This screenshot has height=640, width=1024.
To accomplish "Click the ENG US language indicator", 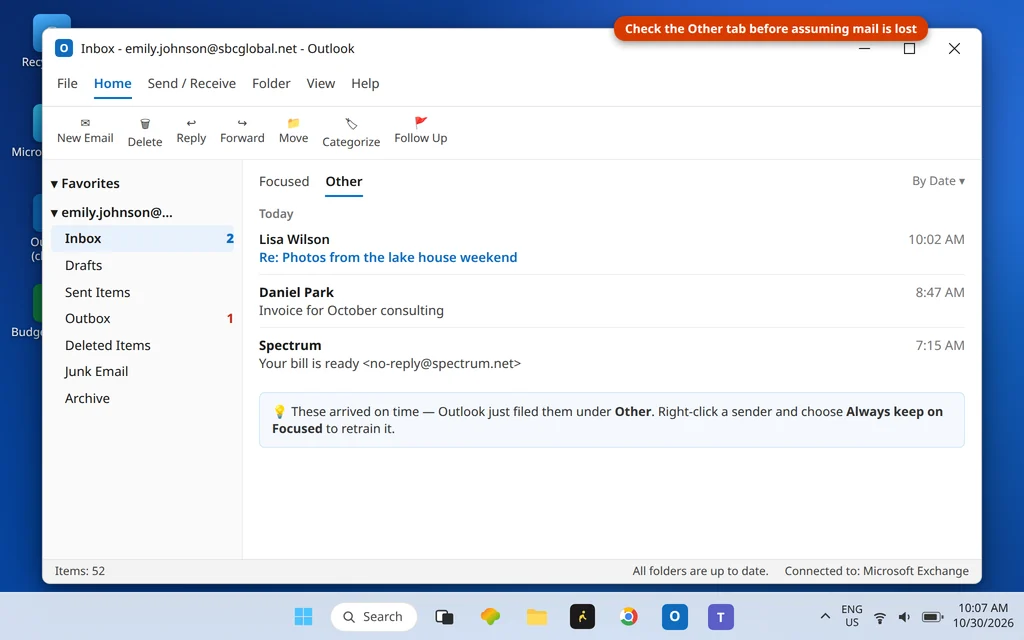I will [x=852, y=616].
